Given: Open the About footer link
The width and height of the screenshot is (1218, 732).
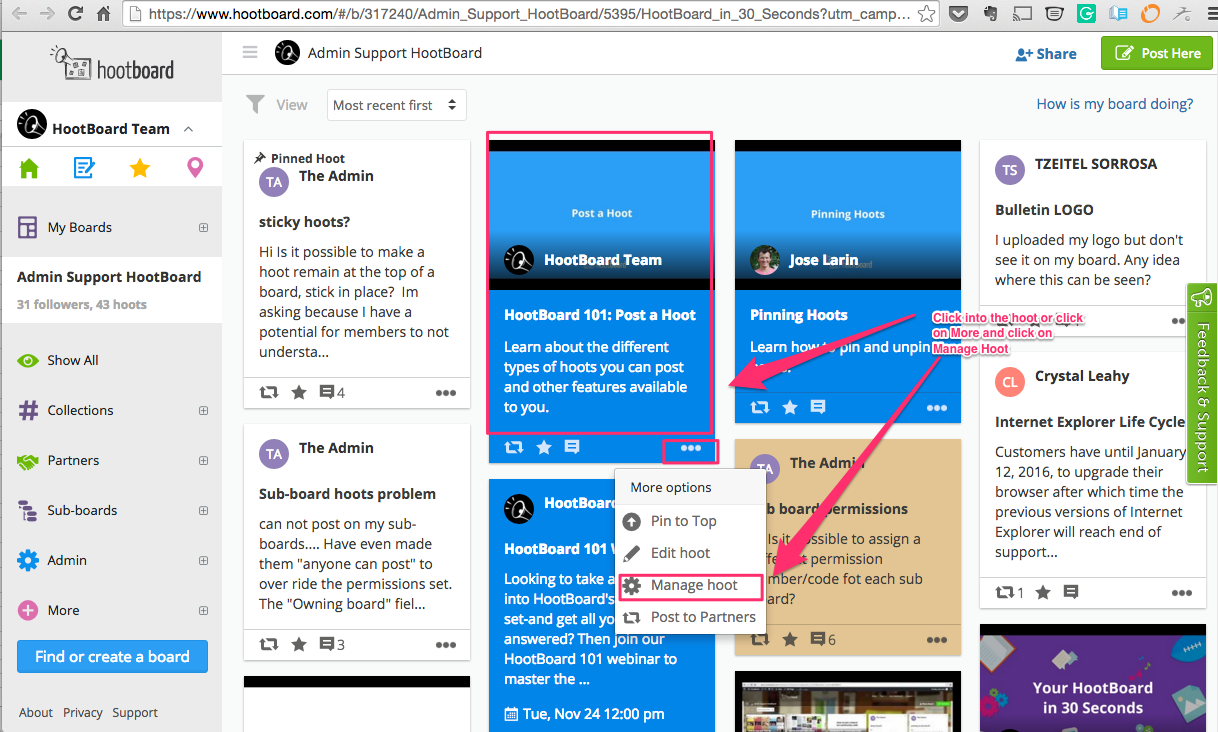Looking at the screenshot, I should coord(36,713).
